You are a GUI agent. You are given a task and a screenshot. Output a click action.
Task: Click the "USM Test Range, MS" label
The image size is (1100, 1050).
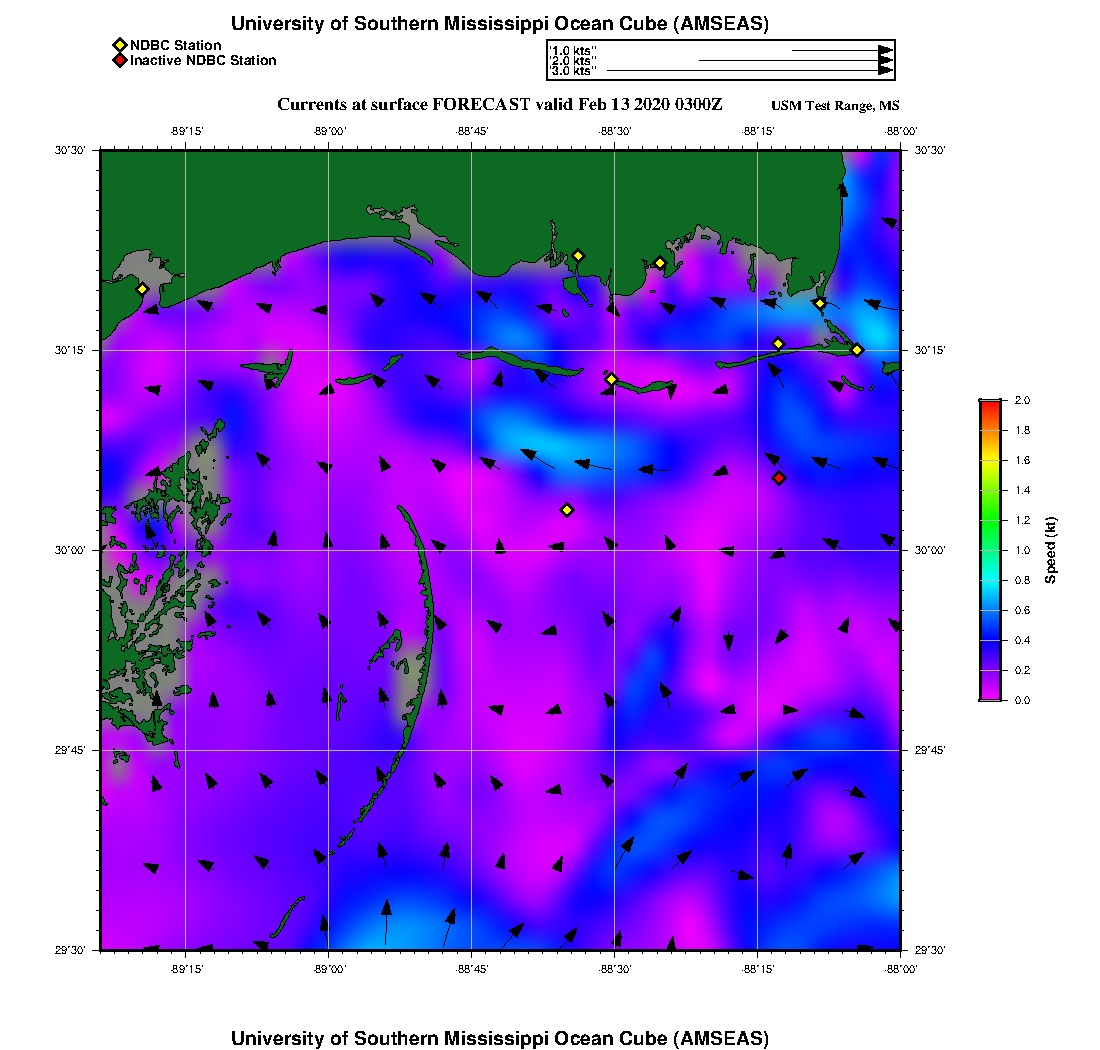[x=835, y=106]
